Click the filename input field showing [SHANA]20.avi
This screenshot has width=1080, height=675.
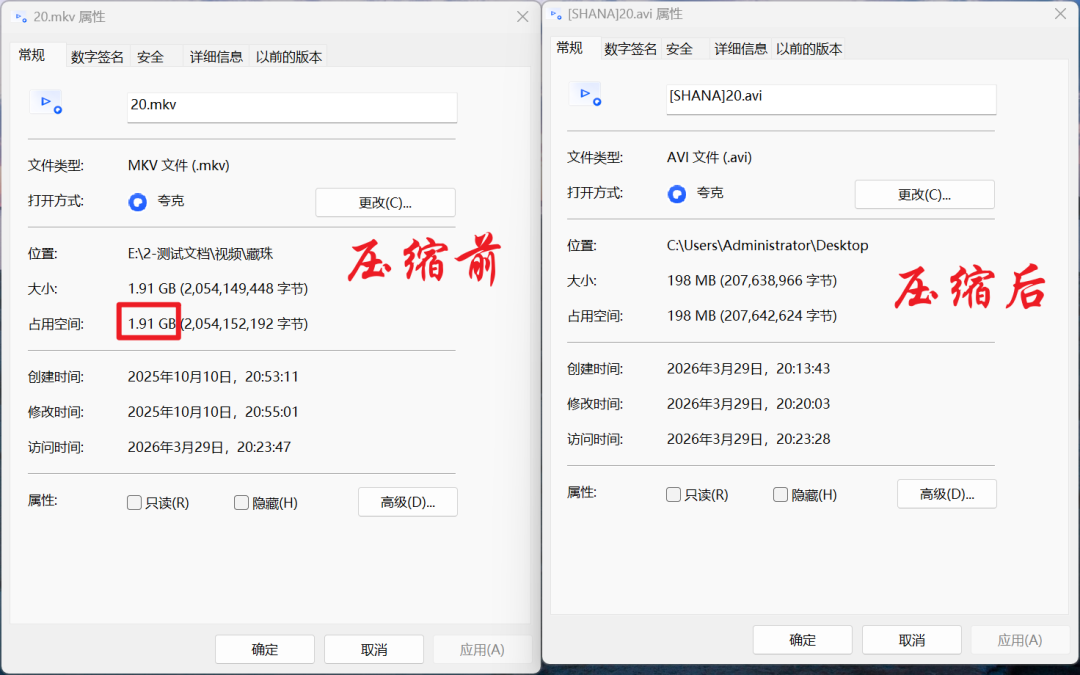tap(830, 99)
